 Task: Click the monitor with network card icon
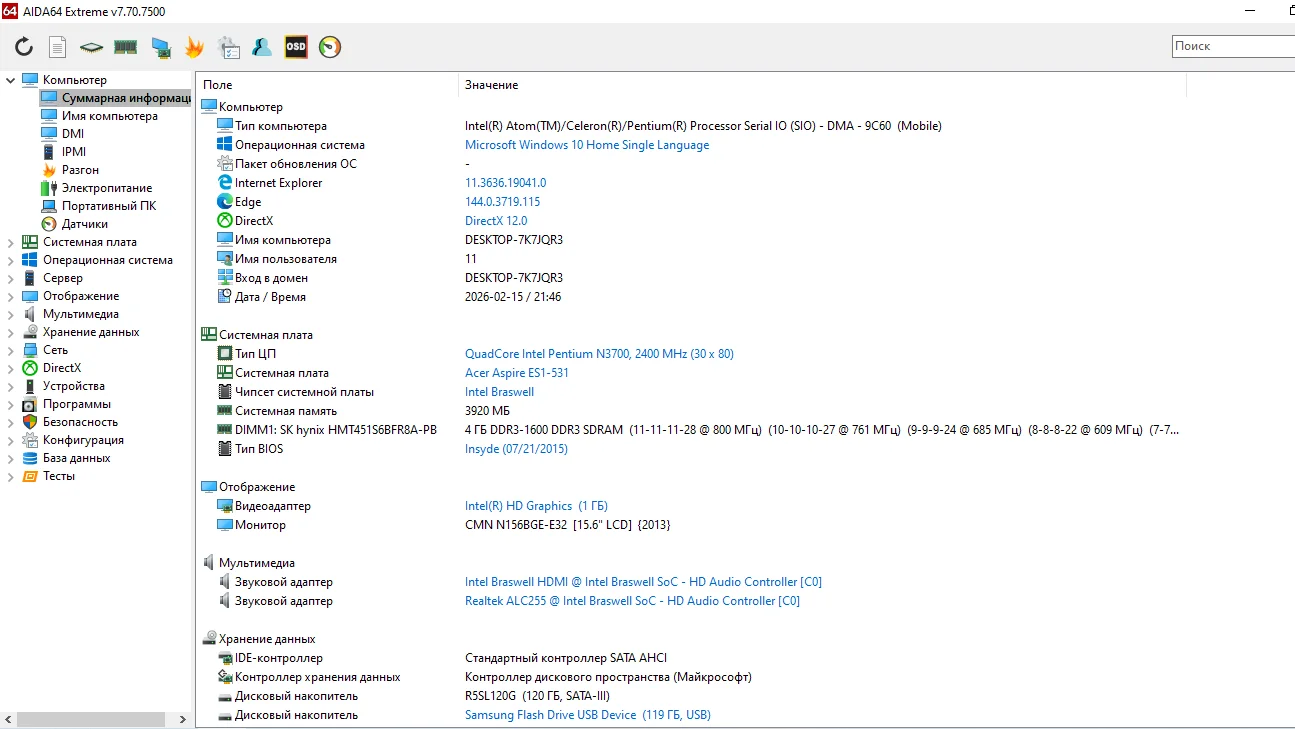tap(160, 47)
